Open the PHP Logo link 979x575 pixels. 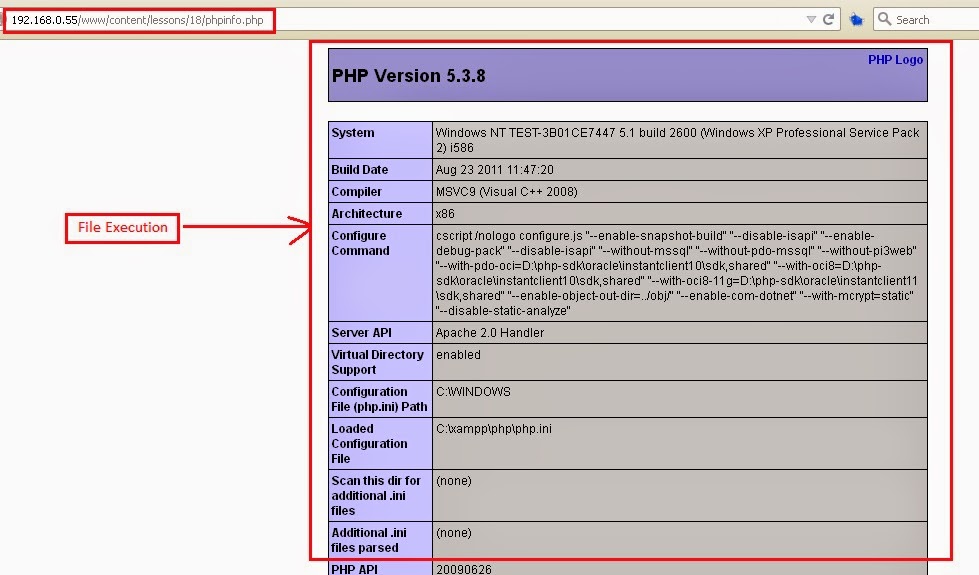(895, 60)
